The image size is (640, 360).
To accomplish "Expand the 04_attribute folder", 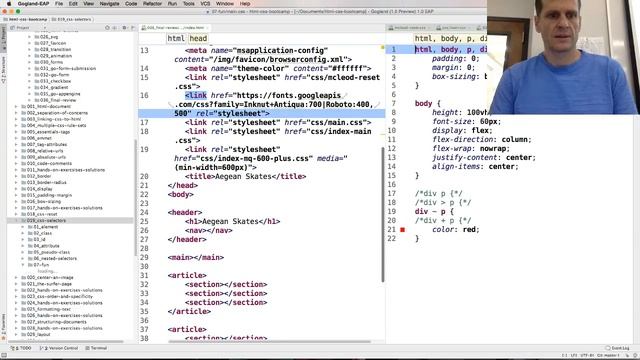I will (x=23, y=246).
